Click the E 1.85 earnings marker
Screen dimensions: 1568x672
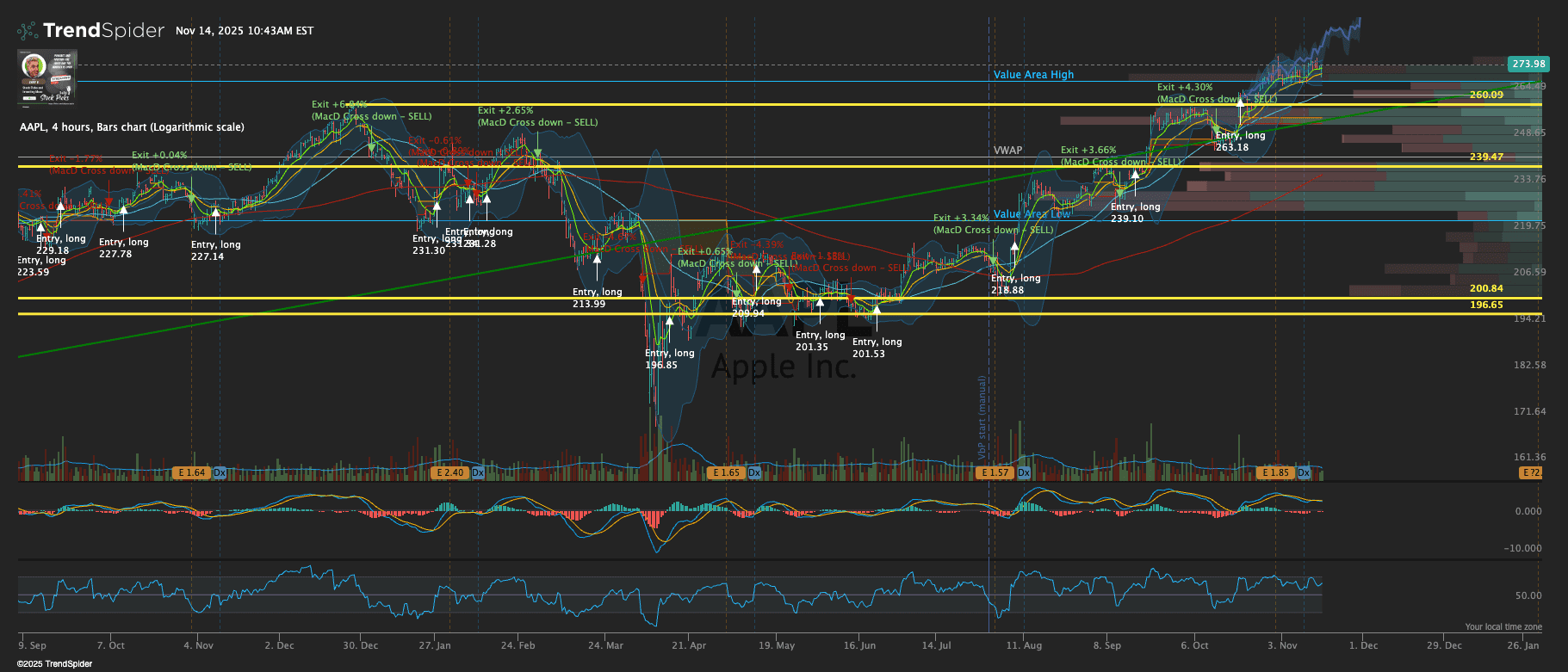1274,472
